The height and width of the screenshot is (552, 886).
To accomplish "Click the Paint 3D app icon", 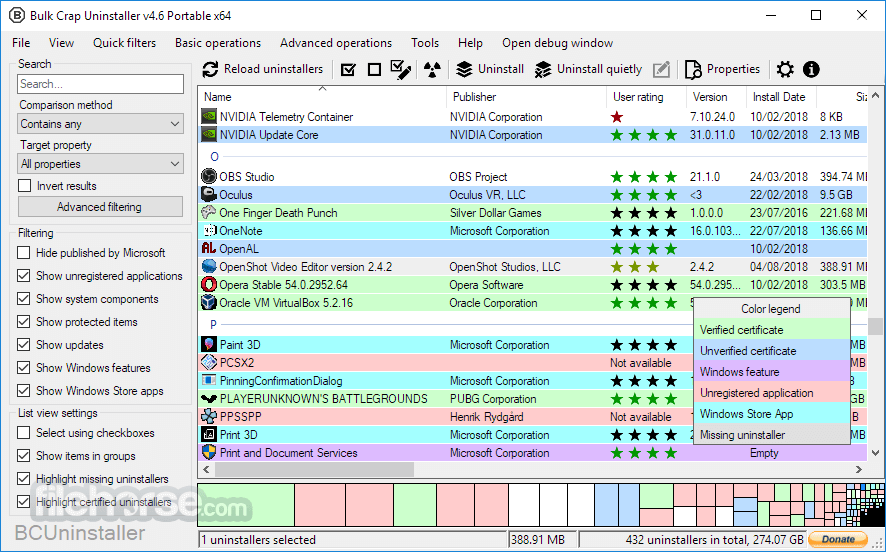I will tap(209, 345).
